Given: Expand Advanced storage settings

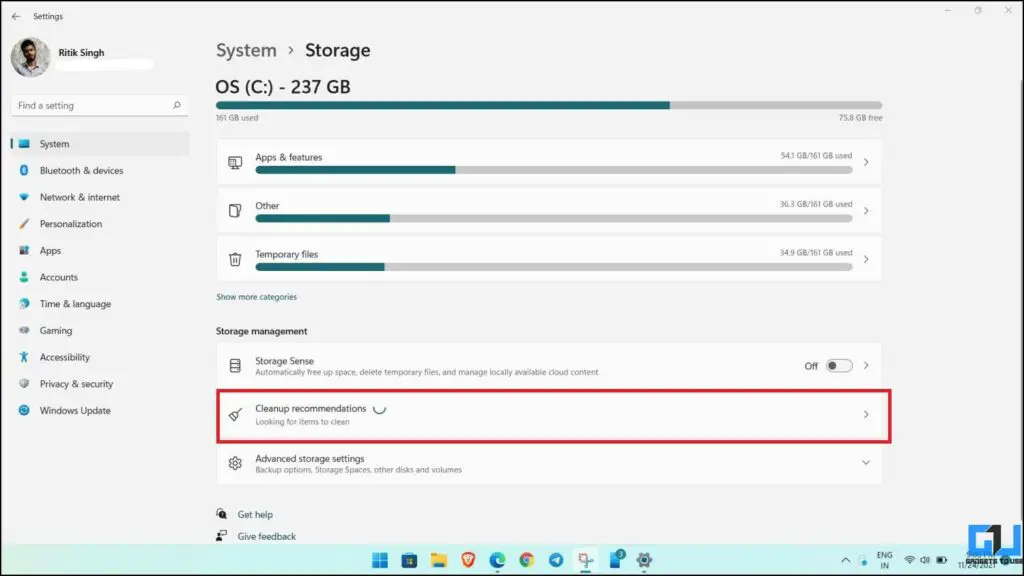Looking at the screenshot, I should 866,463.
